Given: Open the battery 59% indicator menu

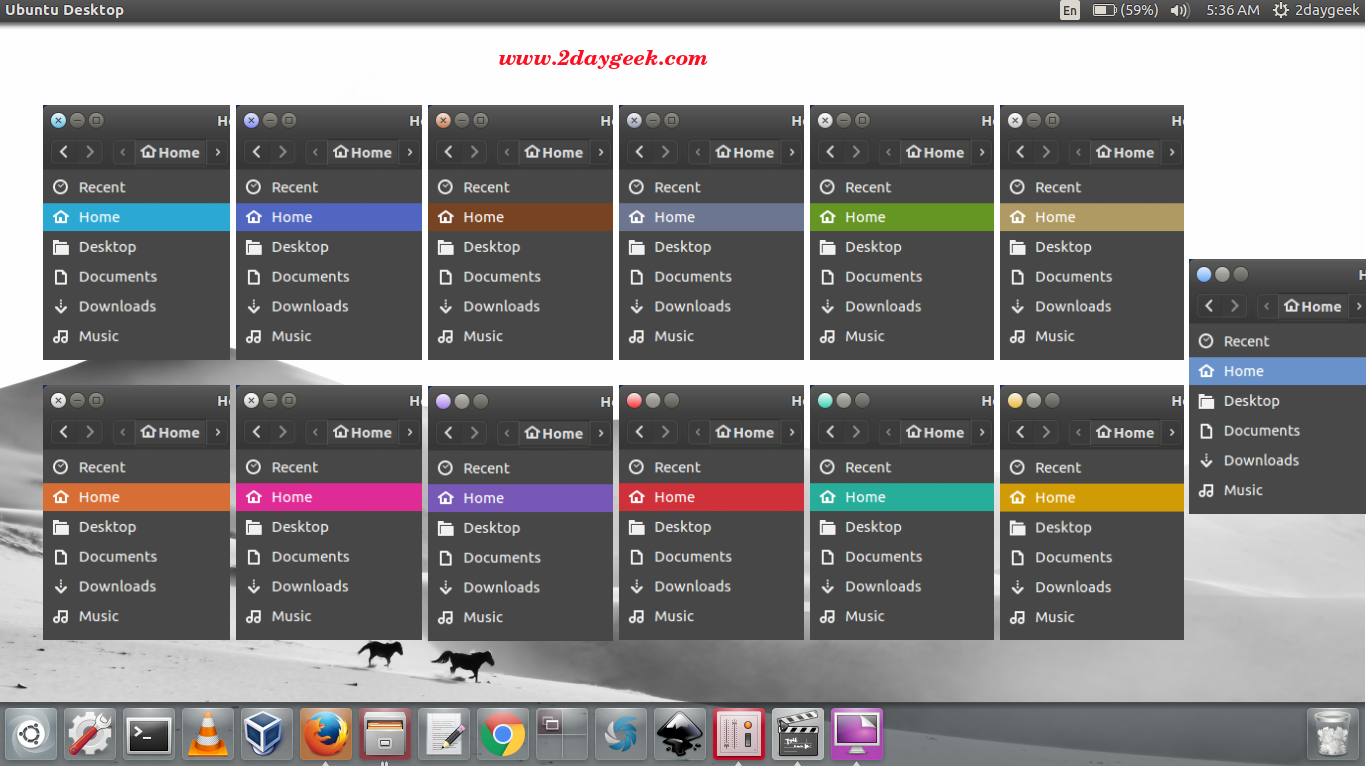Looking at the screenshot, I should [1125, 10].
